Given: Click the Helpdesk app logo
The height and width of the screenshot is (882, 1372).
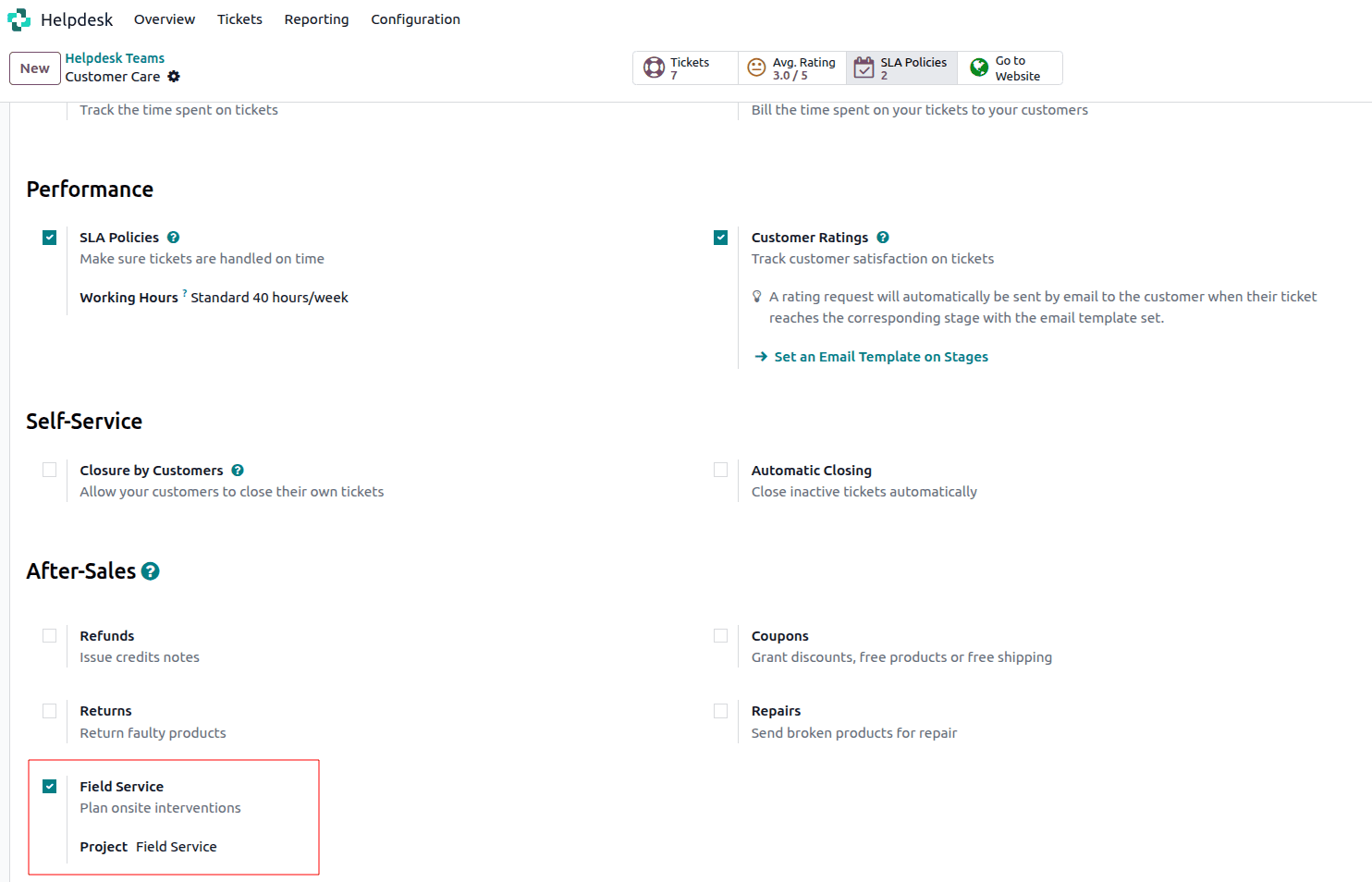Looking at the screenshot, I should point(18,18).
